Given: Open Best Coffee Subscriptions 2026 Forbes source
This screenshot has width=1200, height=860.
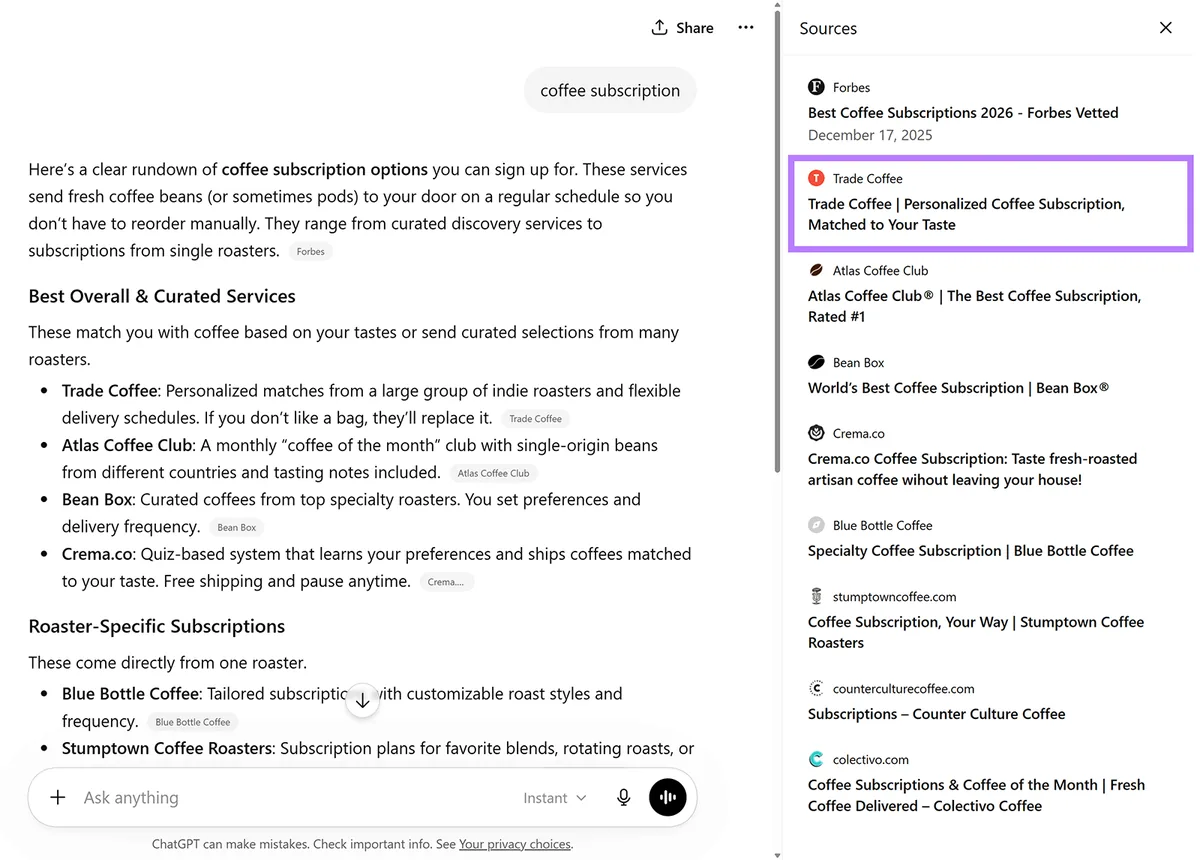Looking at the screenshot, I should tap(963, 113).
